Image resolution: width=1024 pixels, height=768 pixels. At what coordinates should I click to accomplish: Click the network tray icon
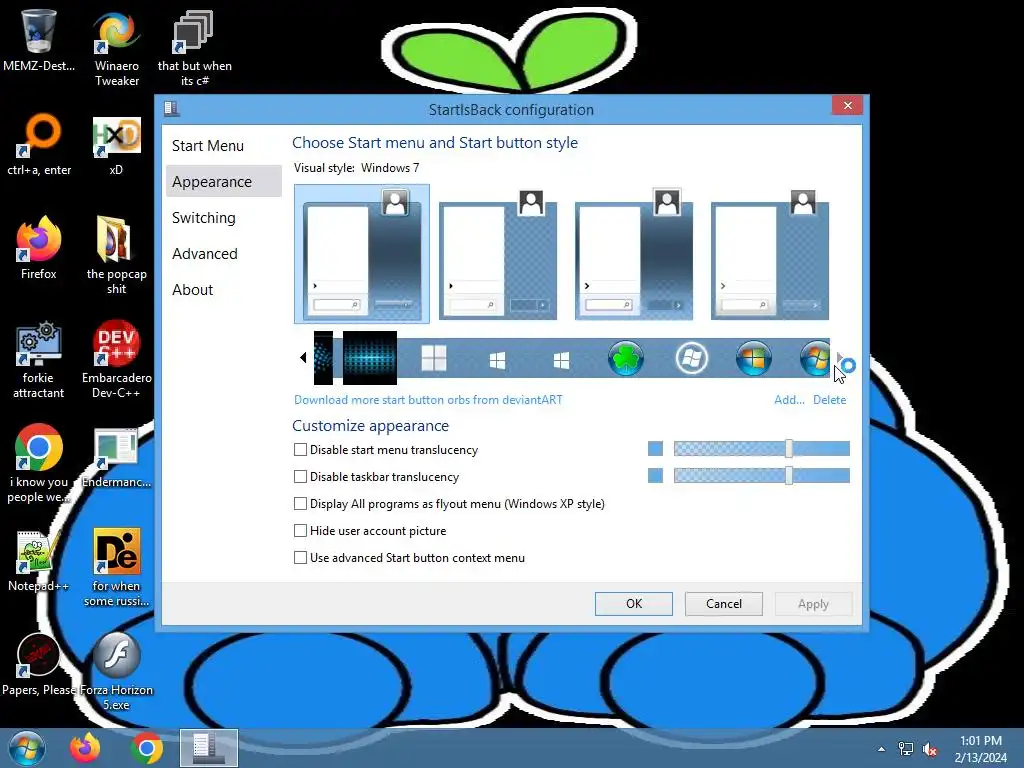(906, 749)
